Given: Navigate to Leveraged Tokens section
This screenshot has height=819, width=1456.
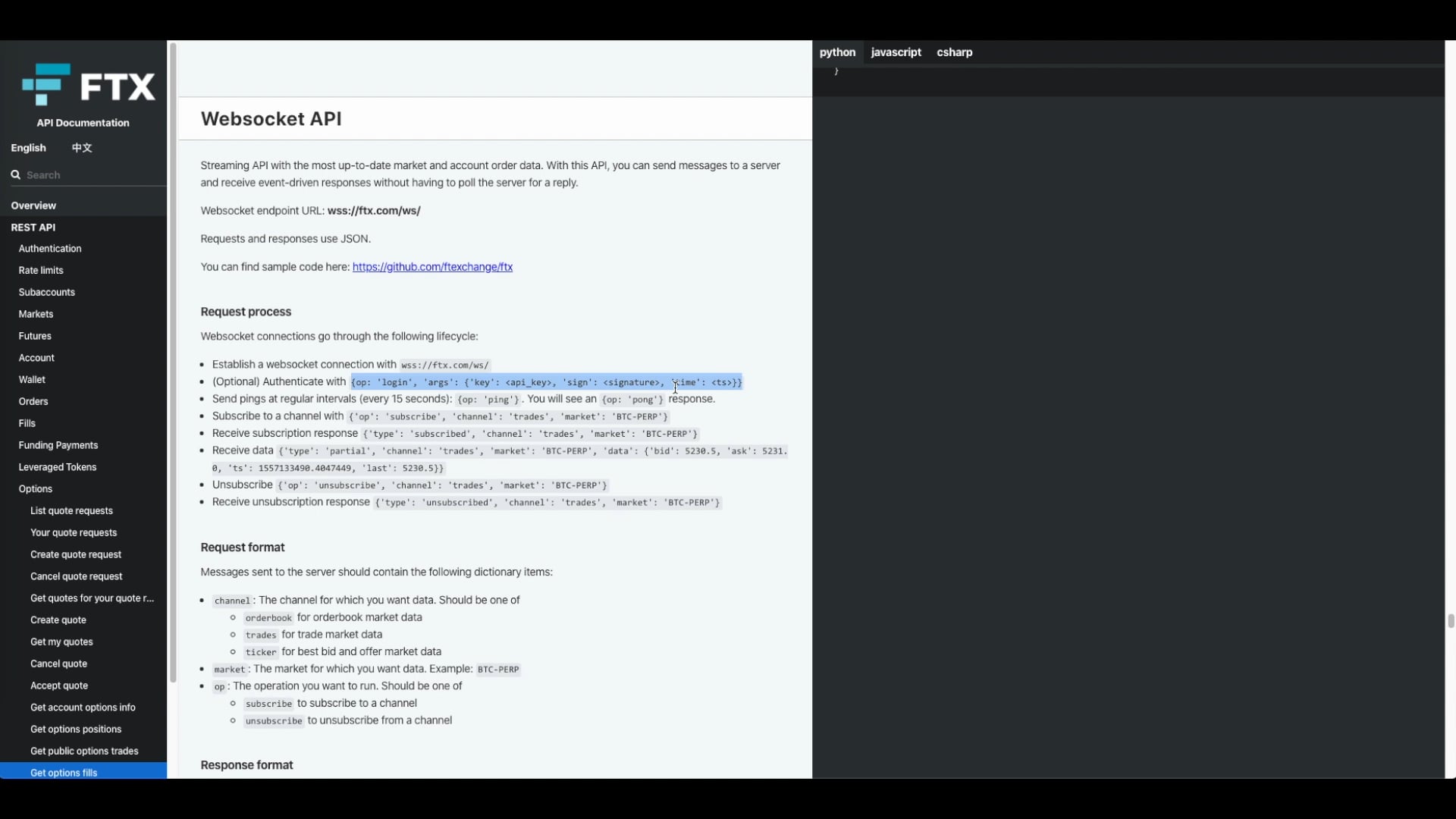Looking at the screenshot, I should coord(58,467).
